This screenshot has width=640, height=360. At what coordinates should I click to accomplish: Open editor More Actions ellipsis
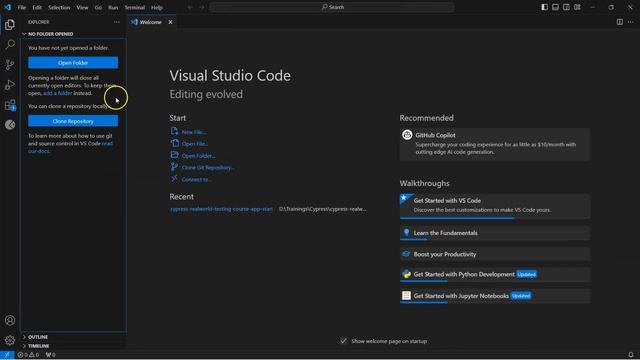631,22
